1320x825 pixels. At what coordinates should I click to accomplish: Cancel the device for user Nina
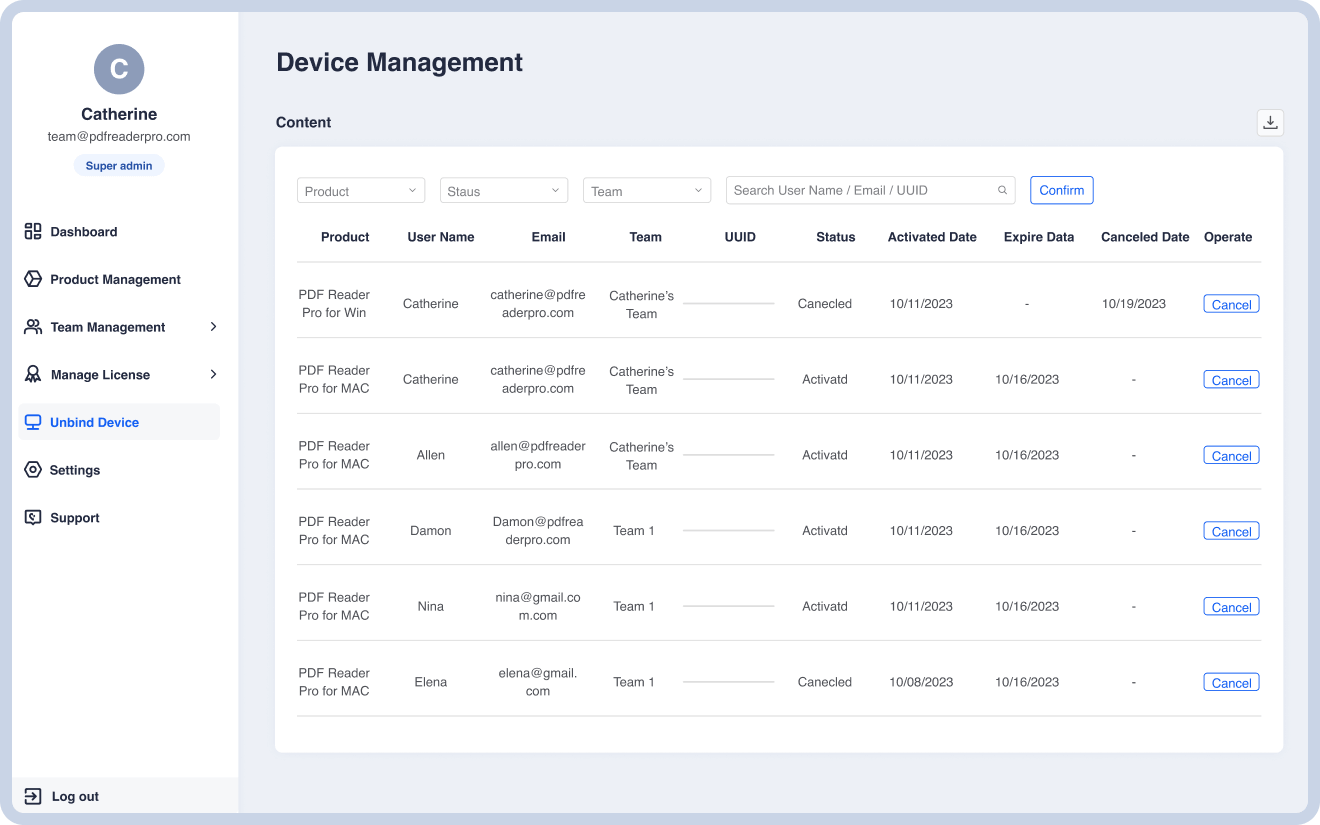1231,607
